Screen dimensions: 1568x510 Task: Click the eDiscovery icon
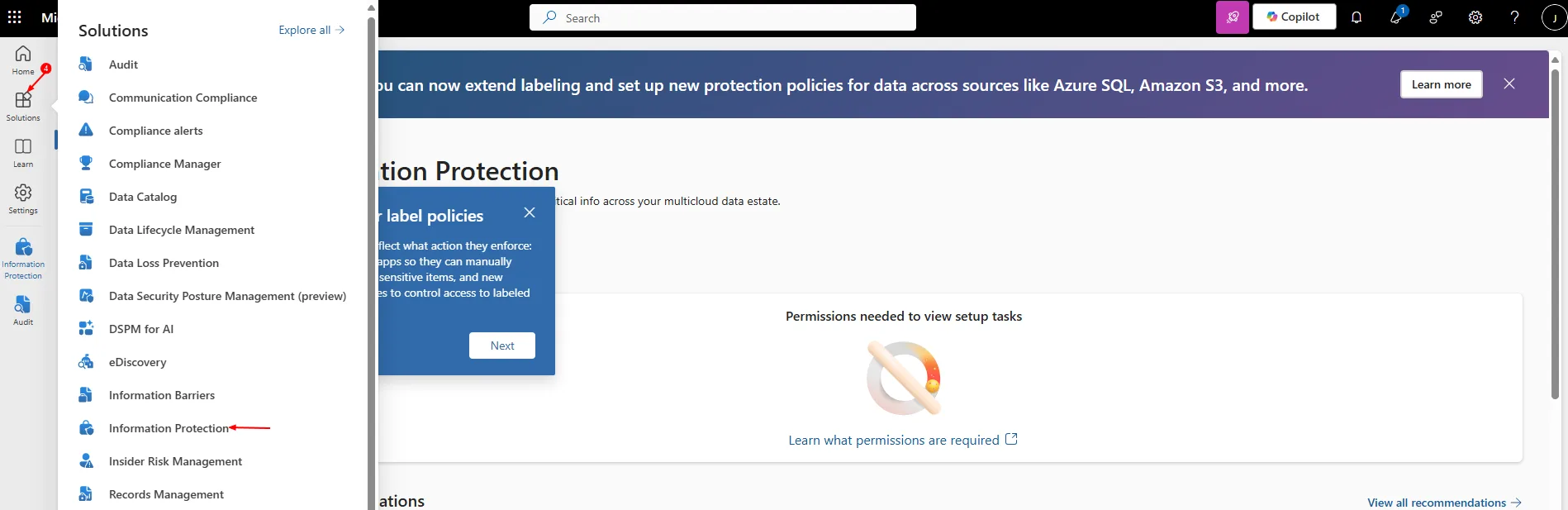pyautogui.click(x=86, y=362)
